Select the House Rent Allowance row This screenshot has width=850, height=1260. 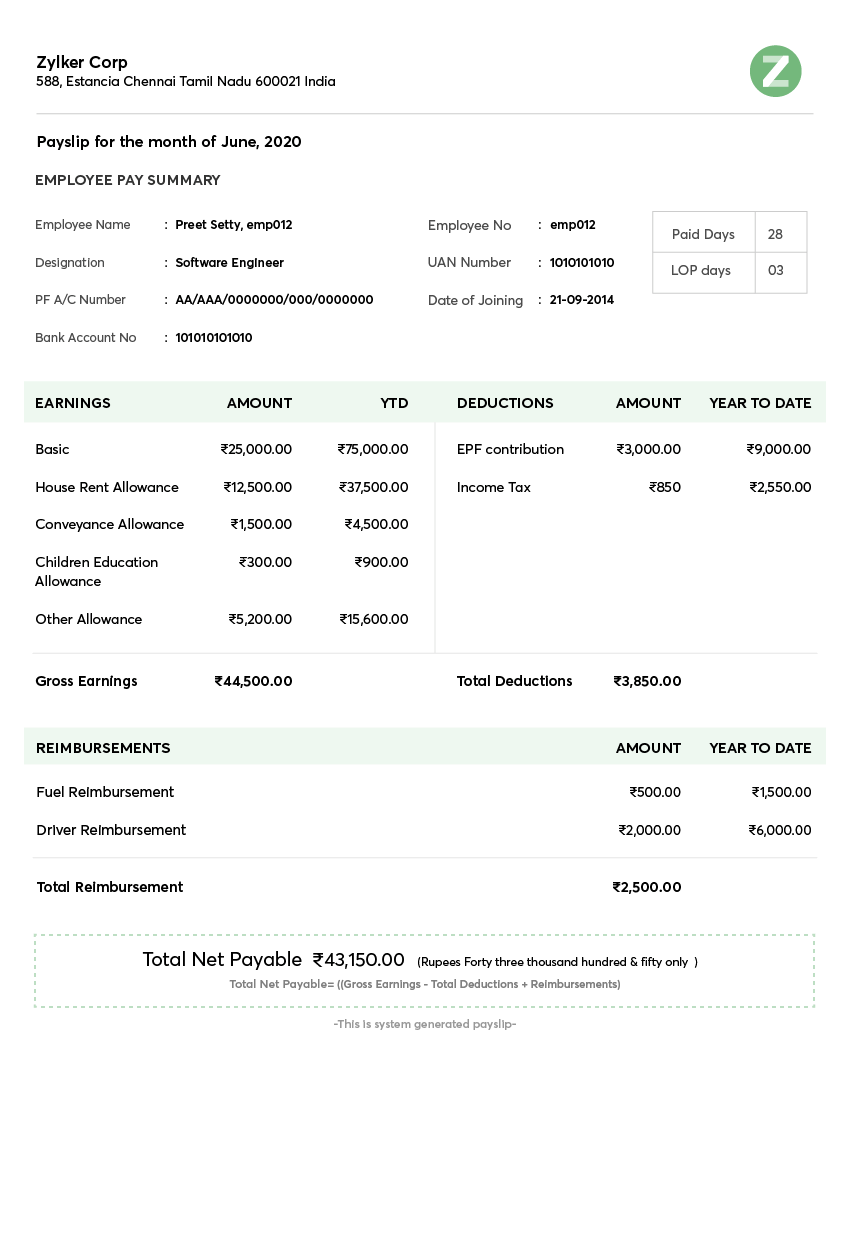coord(106,487)
